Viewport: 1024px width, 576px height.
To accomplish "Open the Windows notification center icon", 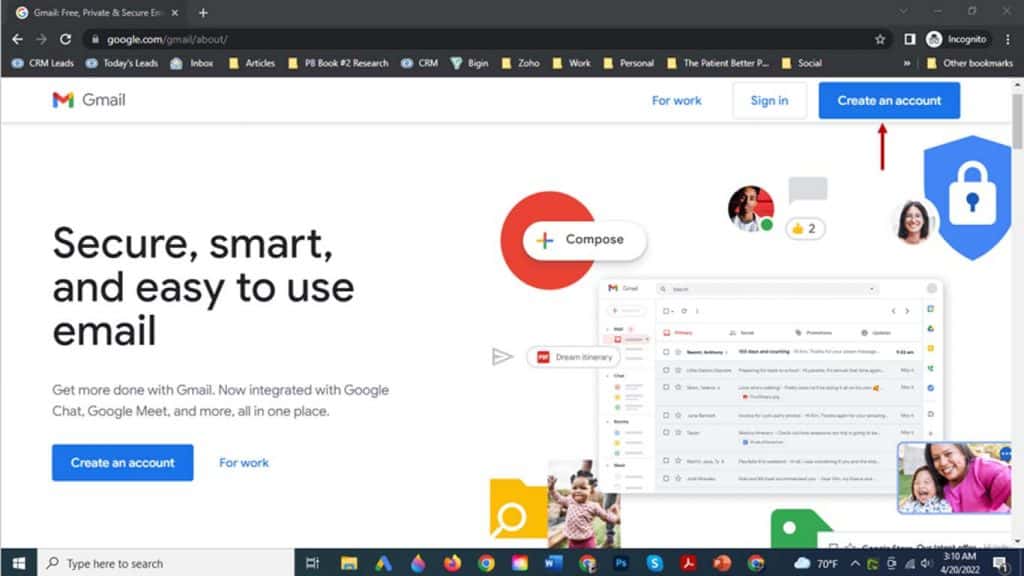I will (x=1000, y=563).
